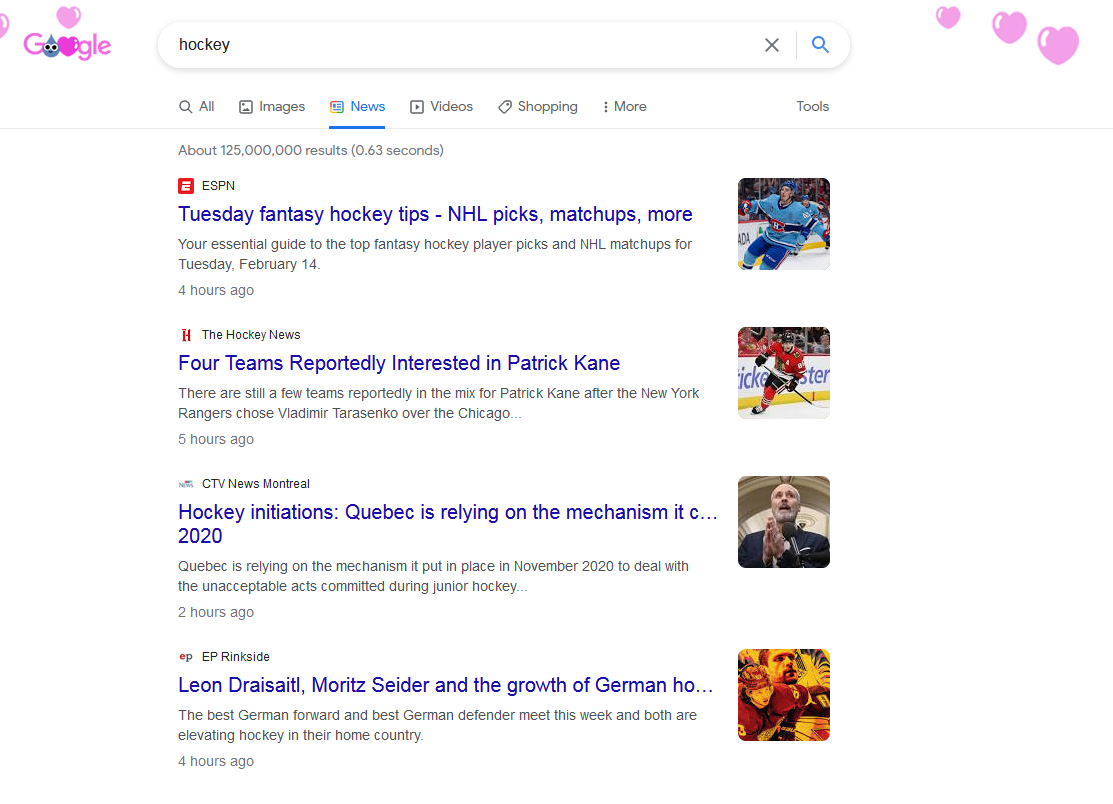Open the Shopping tab
Image resolution: width=1113 pixels, height=804 pixels.
pos(538,106)
